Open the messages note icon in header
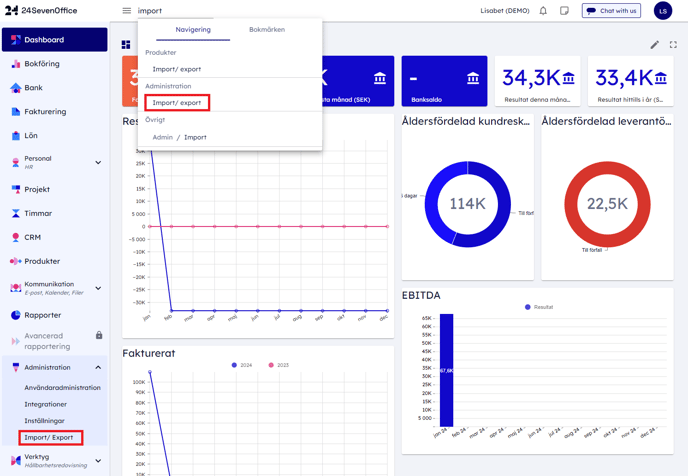 (x=564, y=11)
